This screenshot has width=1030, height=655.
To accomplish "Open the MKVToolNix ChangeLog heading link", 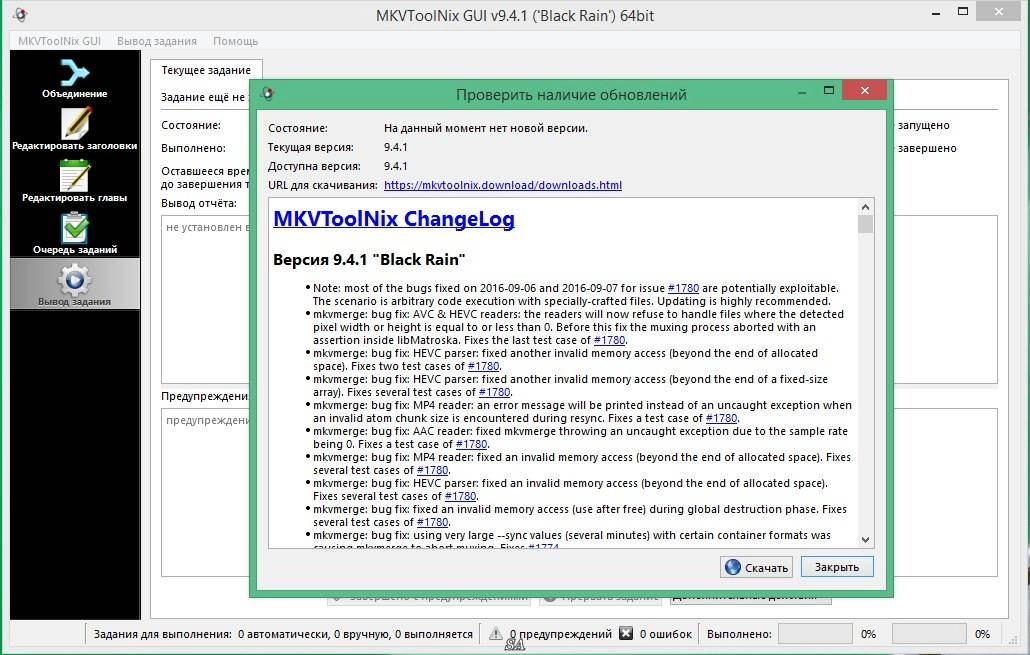I will point(393,219).
